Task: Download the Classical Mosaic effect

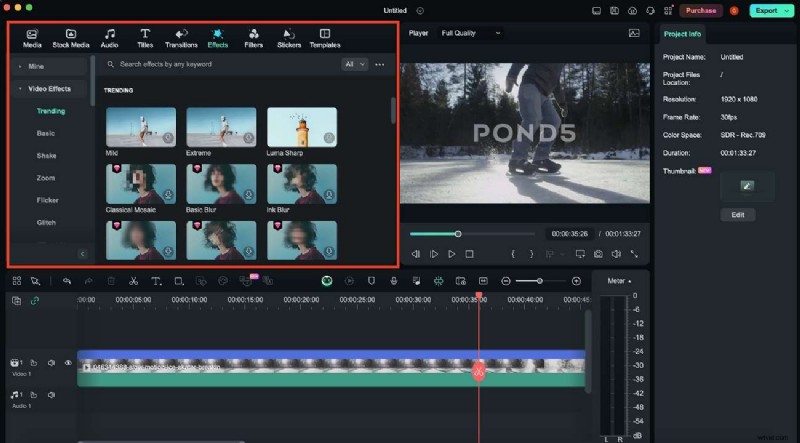Action: tap(168, 195)
